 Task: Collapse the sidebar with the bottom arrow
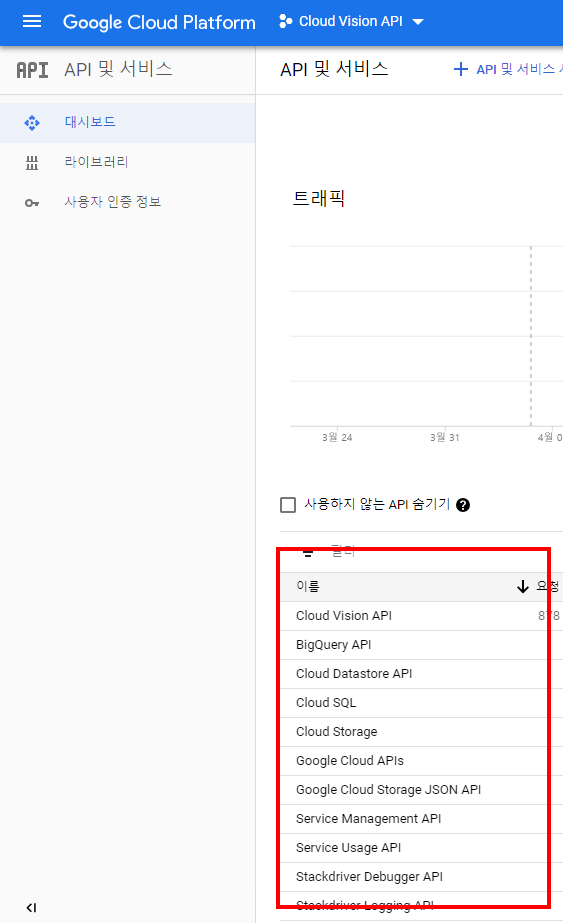point(31,908)
